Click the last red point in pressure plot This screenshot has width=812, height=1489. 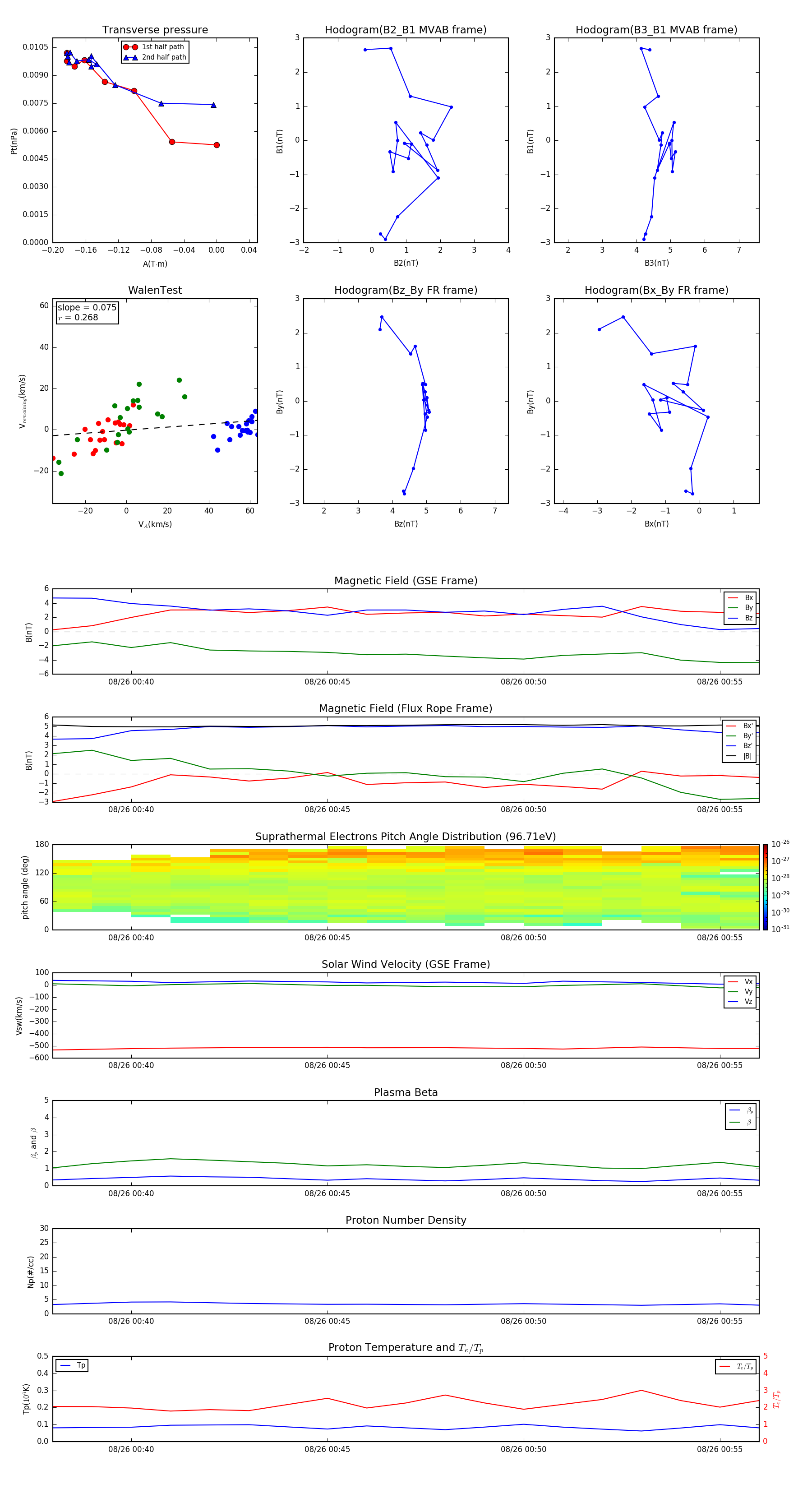coord(217,145)
